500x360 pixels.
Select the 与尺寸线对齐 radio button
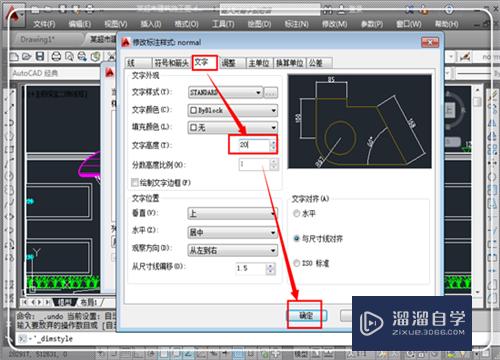(x=296, y=238)
